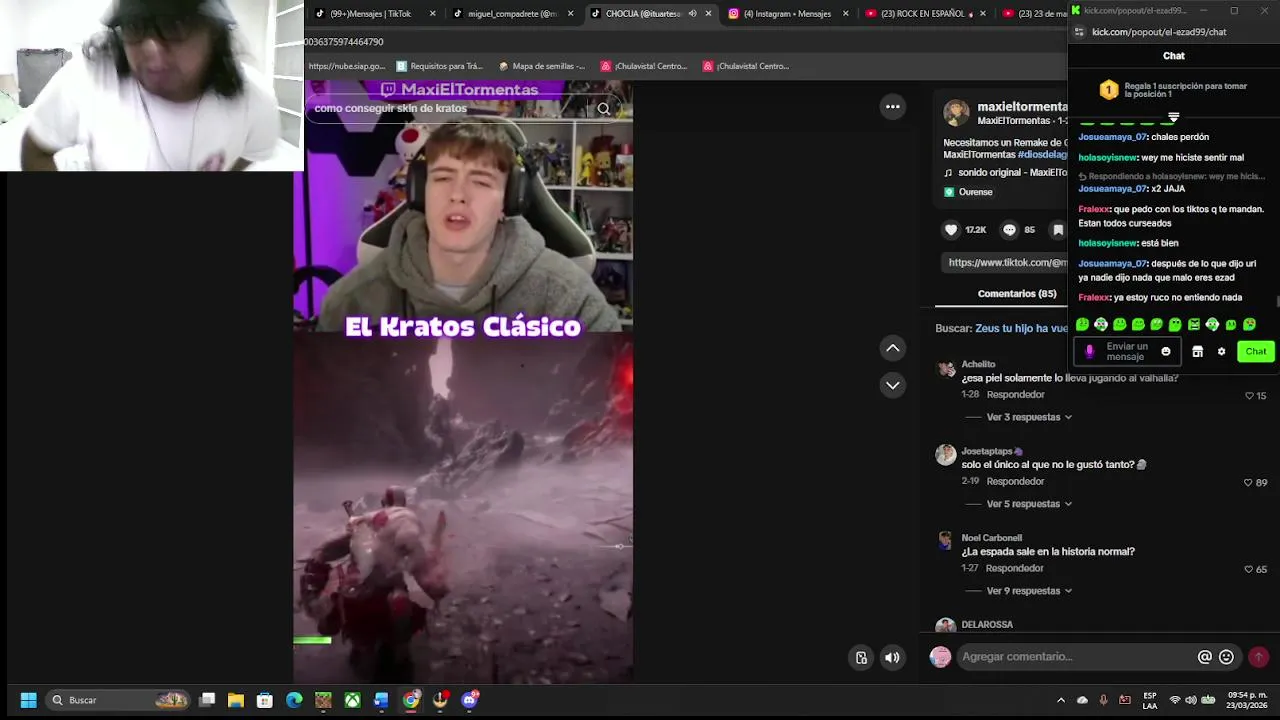Open the Xbox app from the taskbar
The image size is (1280, 720).
352,700
